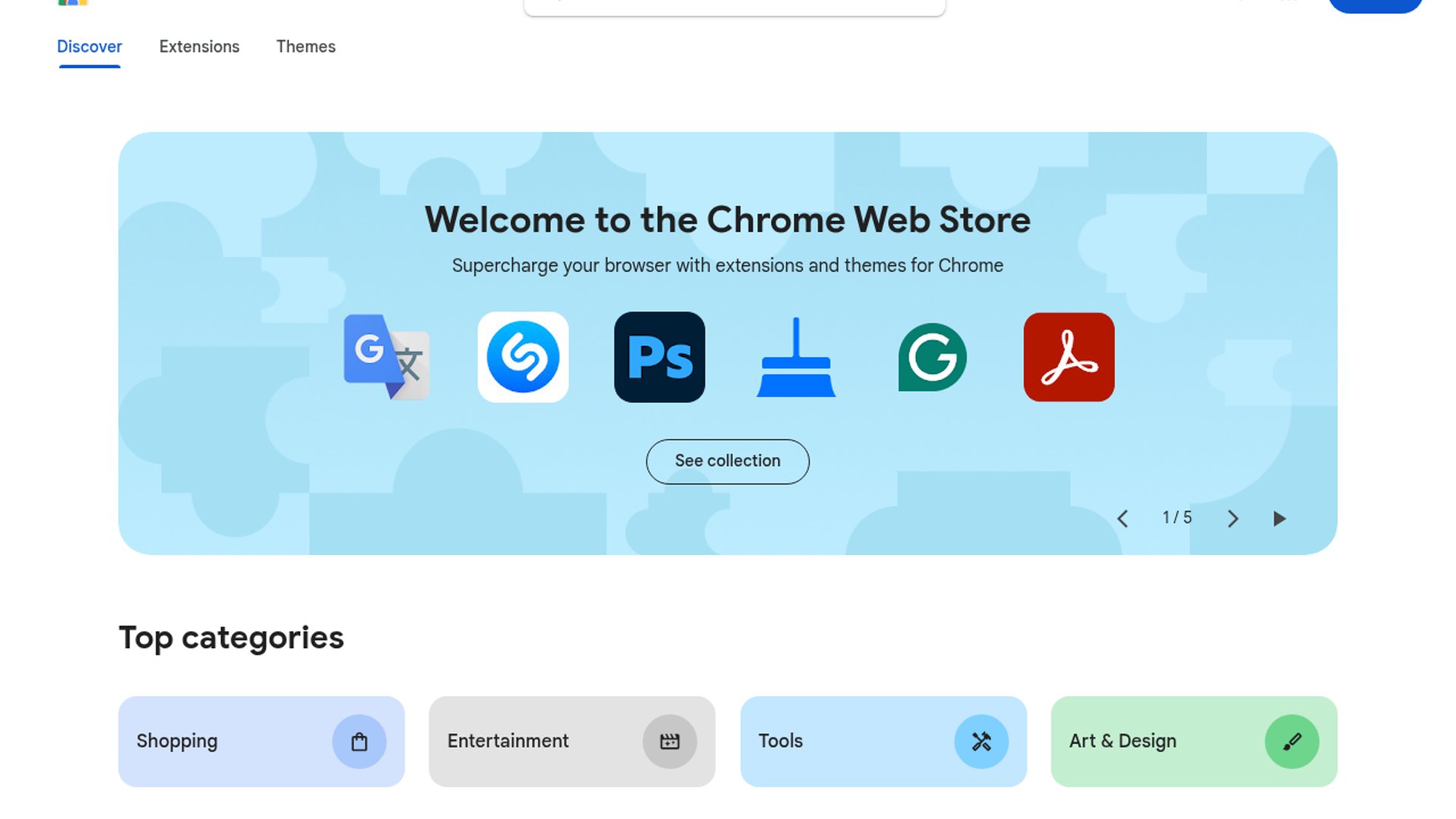Select the Photoshop Ps icon
The width and height of the screenshot is (1456, 819).
pyautogui.click(x=659, y=356)
